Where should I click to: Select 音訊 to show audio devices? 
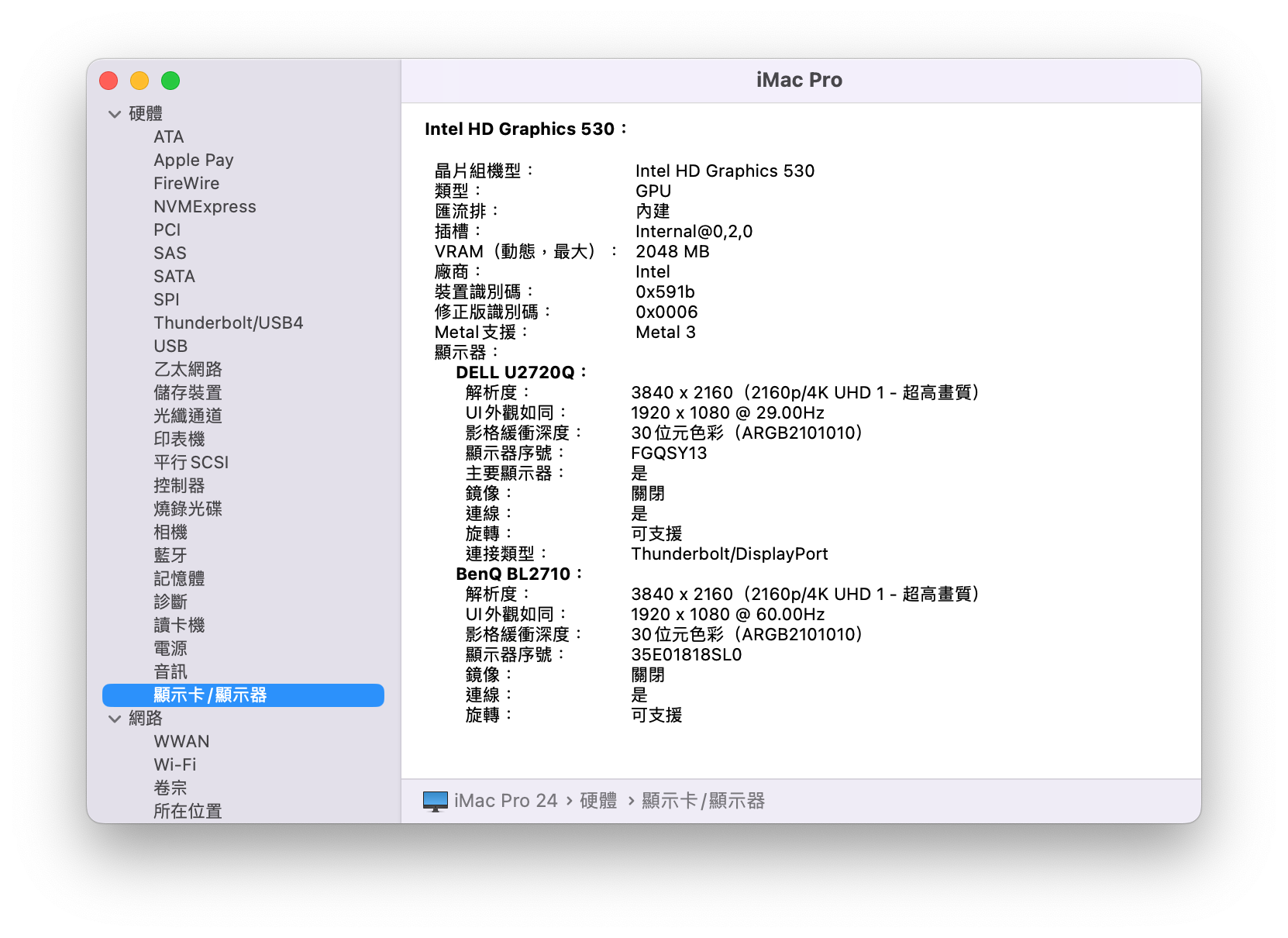click(x=171, y=671)
